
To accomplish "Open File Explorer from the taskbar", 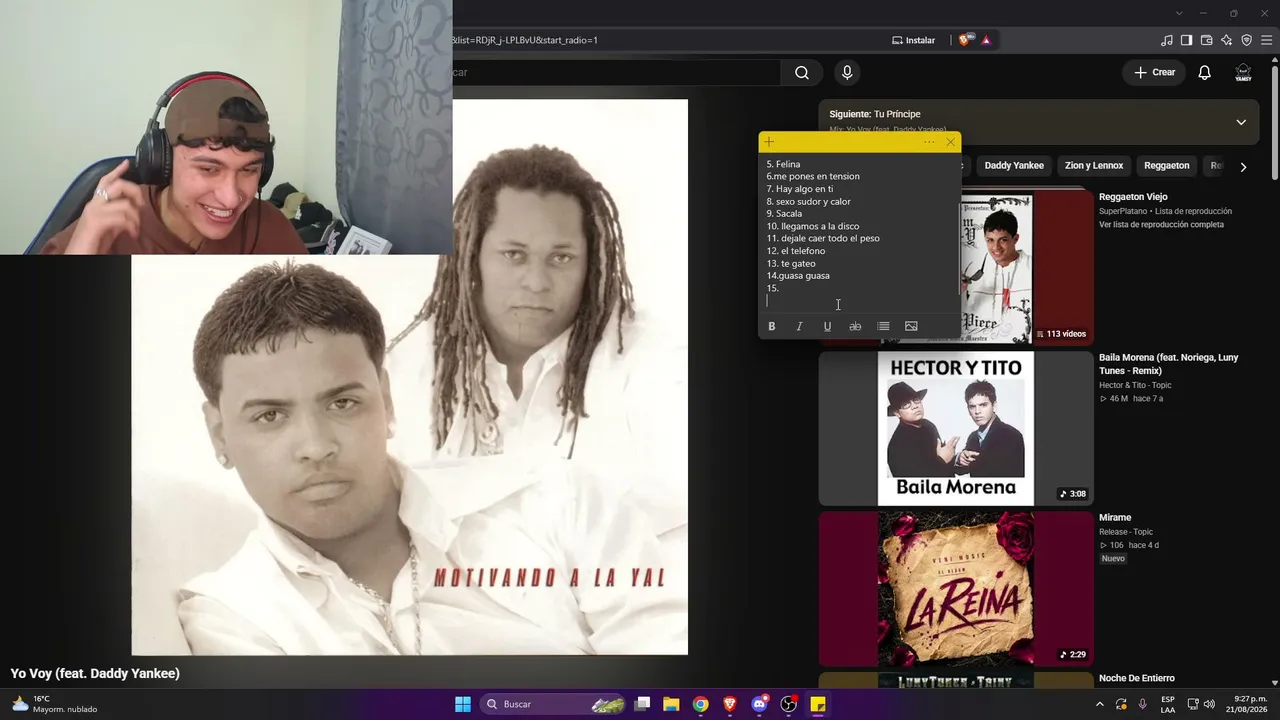I will click(x=671, y=704).
